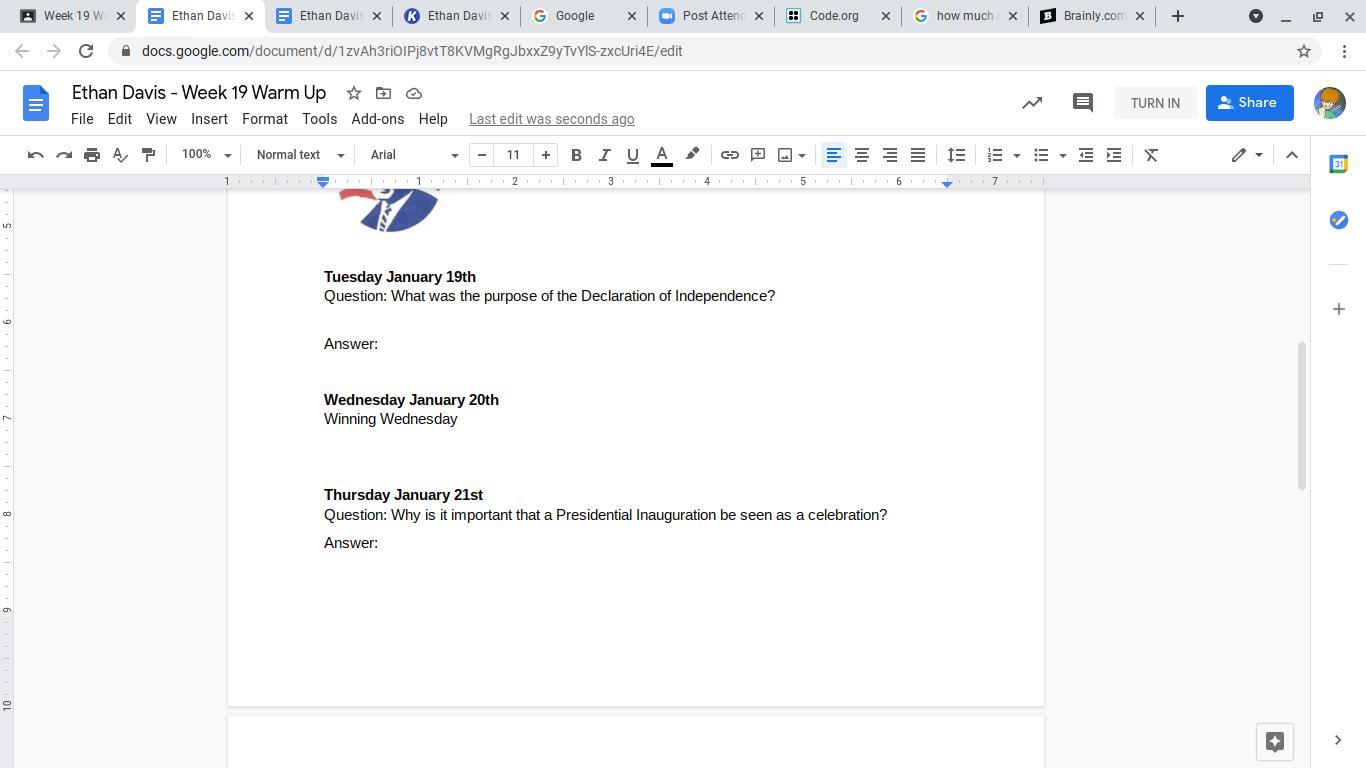
Task: Open the text color picker
Action: (x=661, y=155)
